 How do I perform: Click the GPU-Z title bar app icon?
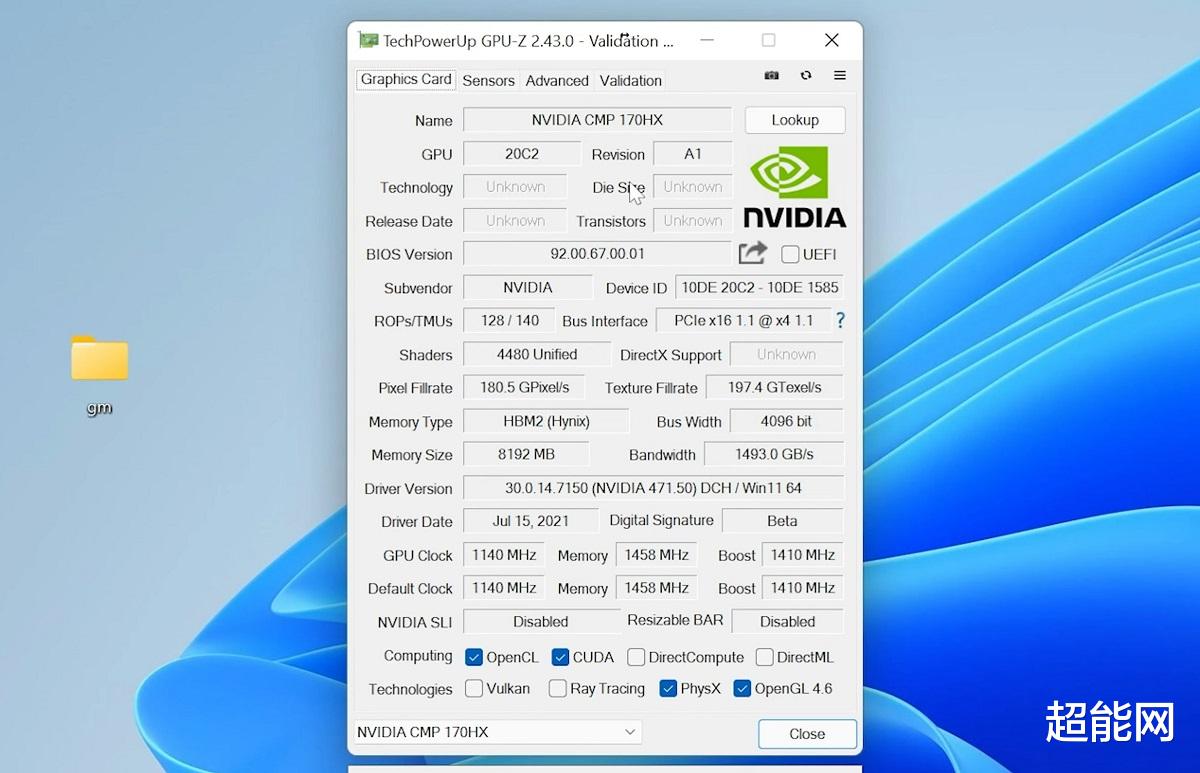pyautogui.click(x=368, y=41)
